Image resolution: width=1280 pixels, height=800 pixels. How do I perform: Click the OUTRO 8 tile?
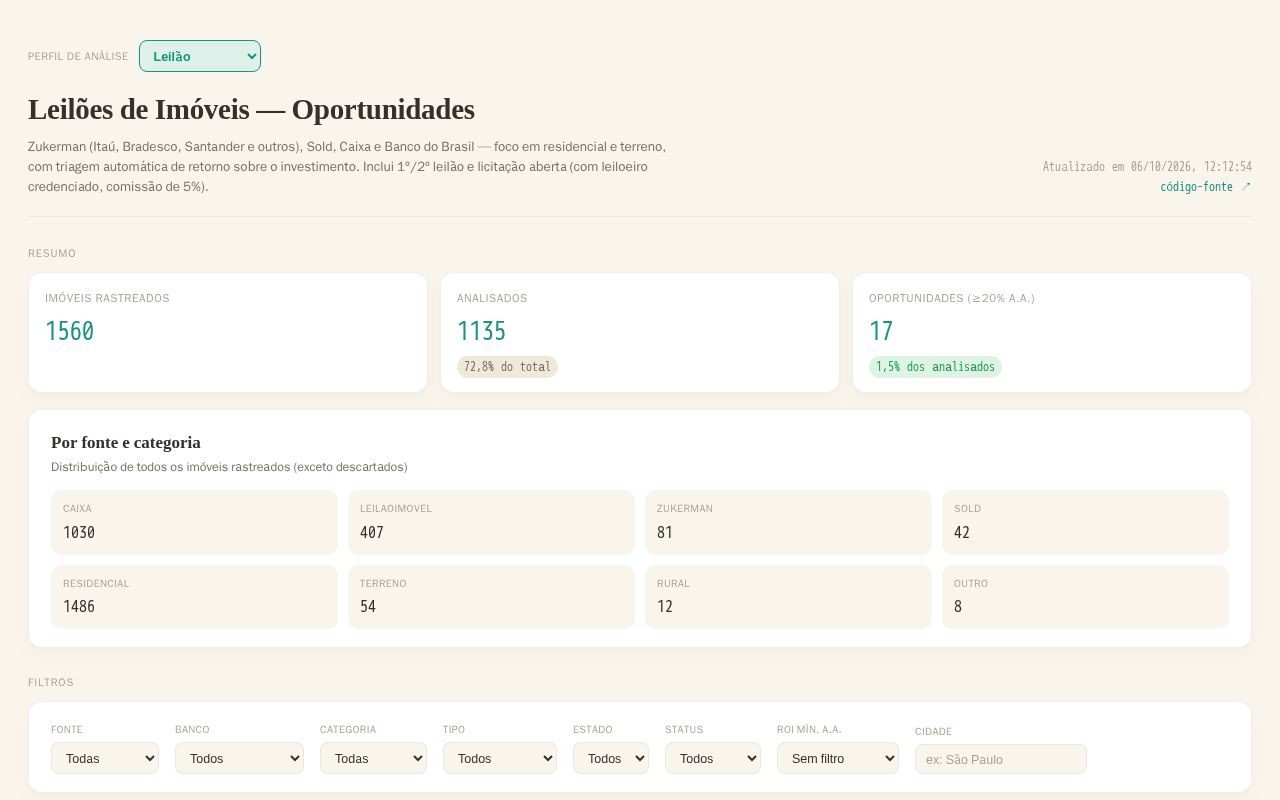pos(1085,597)
